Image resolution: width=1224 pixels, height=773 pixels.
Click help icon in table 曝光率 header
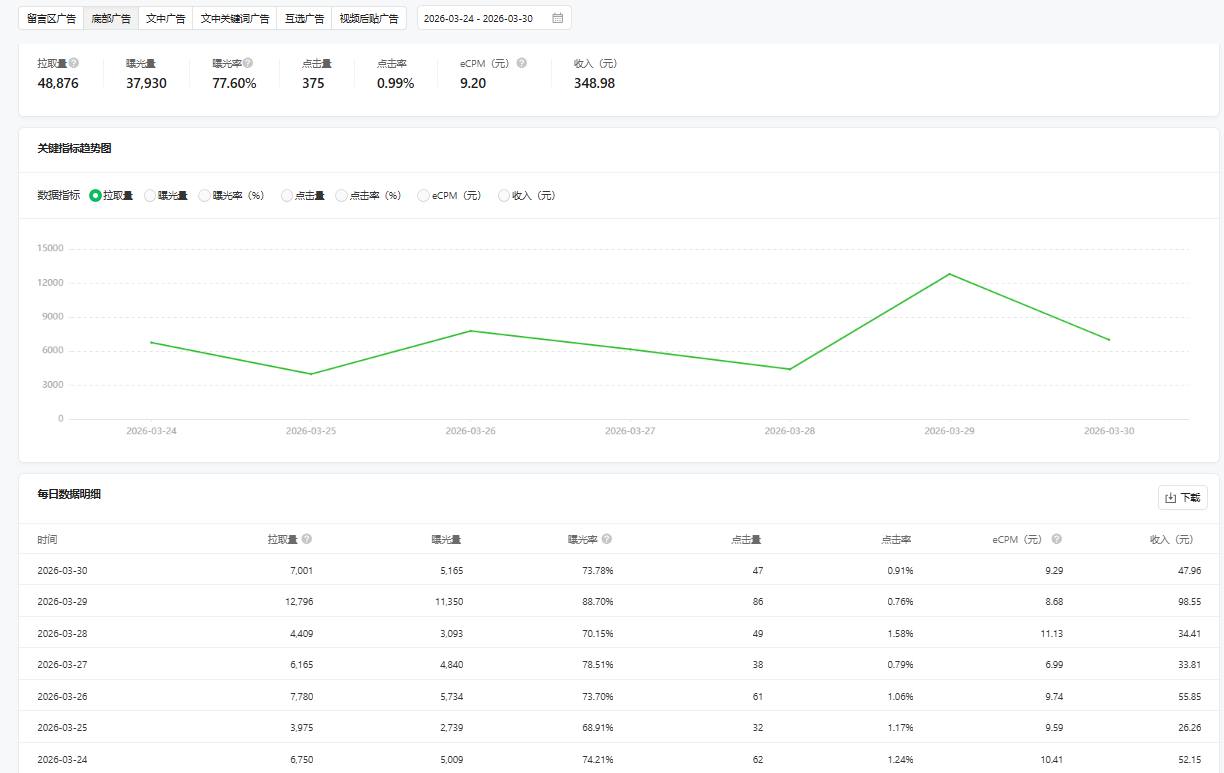(607, 539)
